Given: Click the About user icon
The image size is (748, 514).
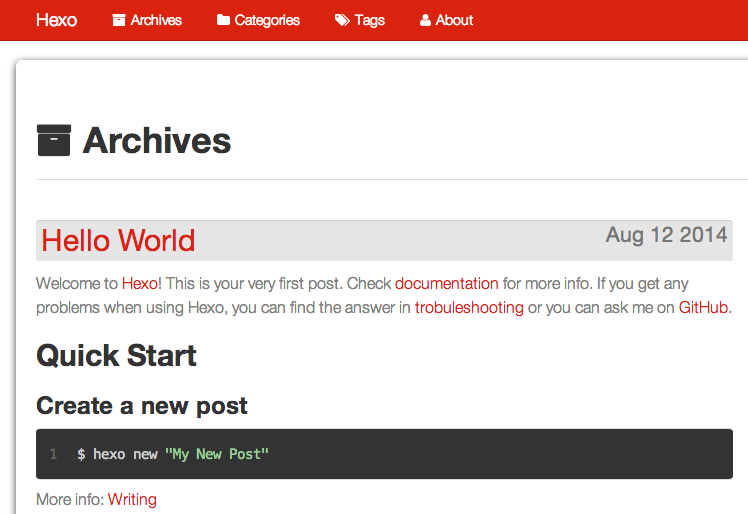Looking at the screenshot, I should point(425,20).
